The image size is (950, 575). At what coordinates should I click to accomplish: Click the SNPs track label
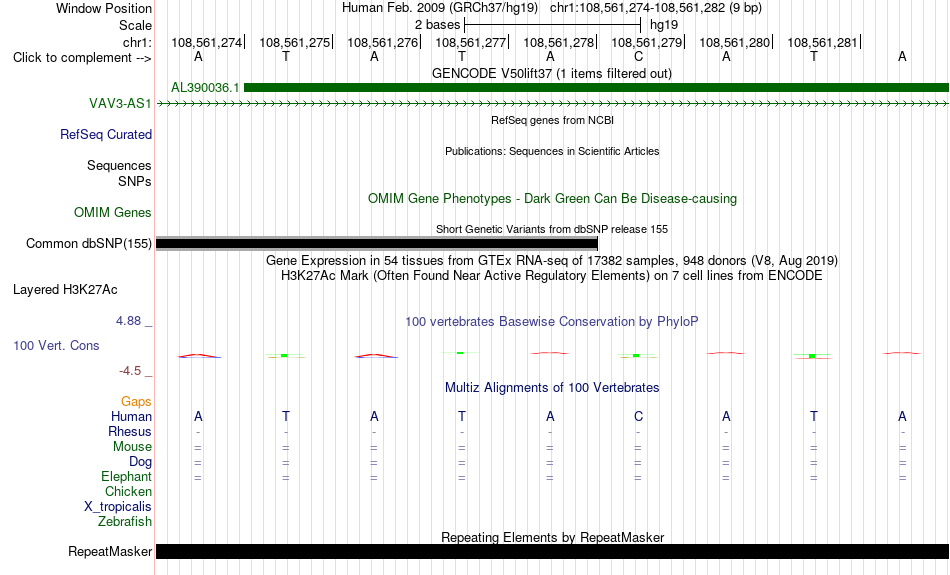click(135, 181)
